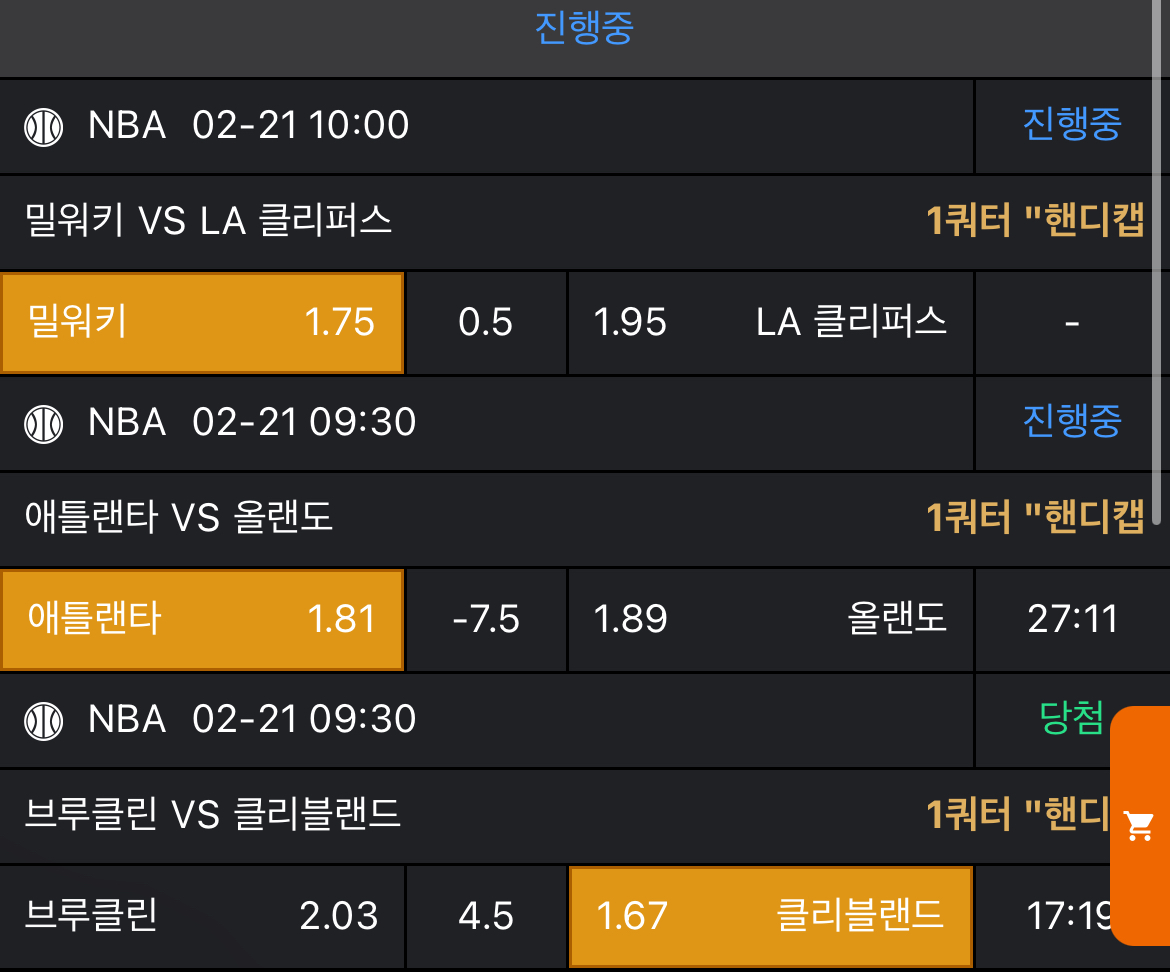This screenshot has height=972, width=1170.
Task: Click the 당첨 status label
Action: (1071, 718)
